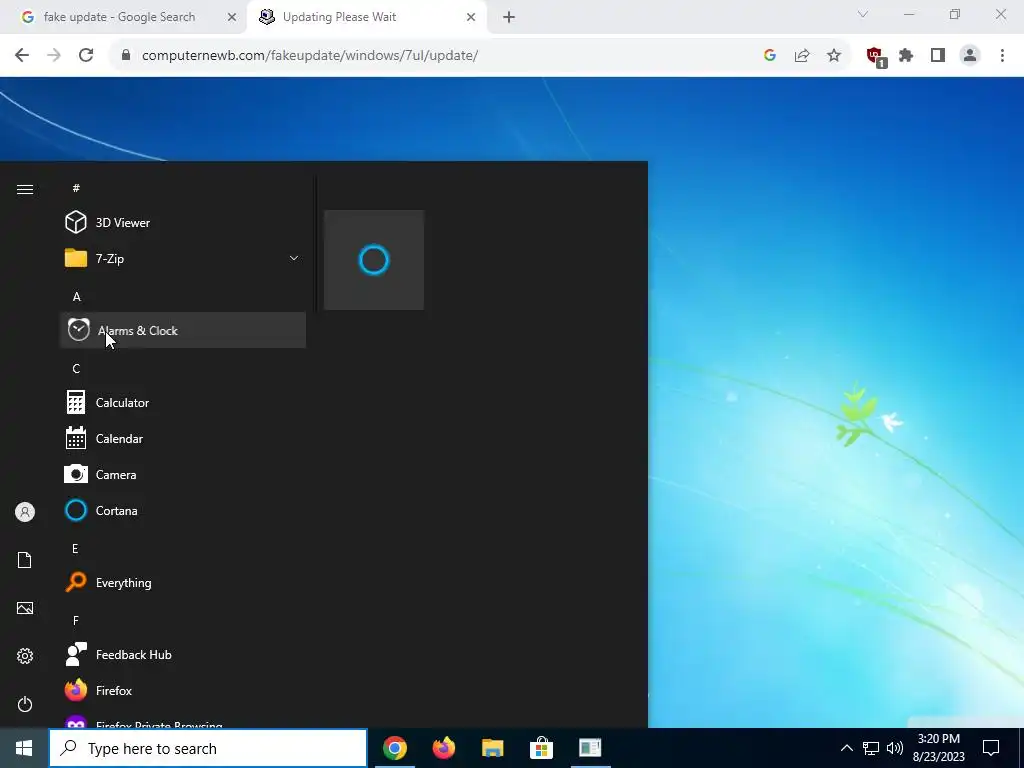Image resolution: width=1024 pixels, height=768 pixels.
Task: Open Calendar from the app list
Action: point(183,439)
